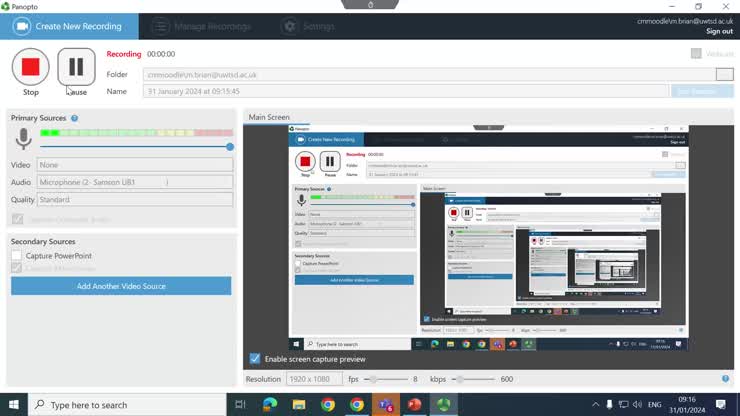The width and height of the screenshot is (740, 416).
Task: Click the blue help icon at bottom right
Action: tap(726, 379)
